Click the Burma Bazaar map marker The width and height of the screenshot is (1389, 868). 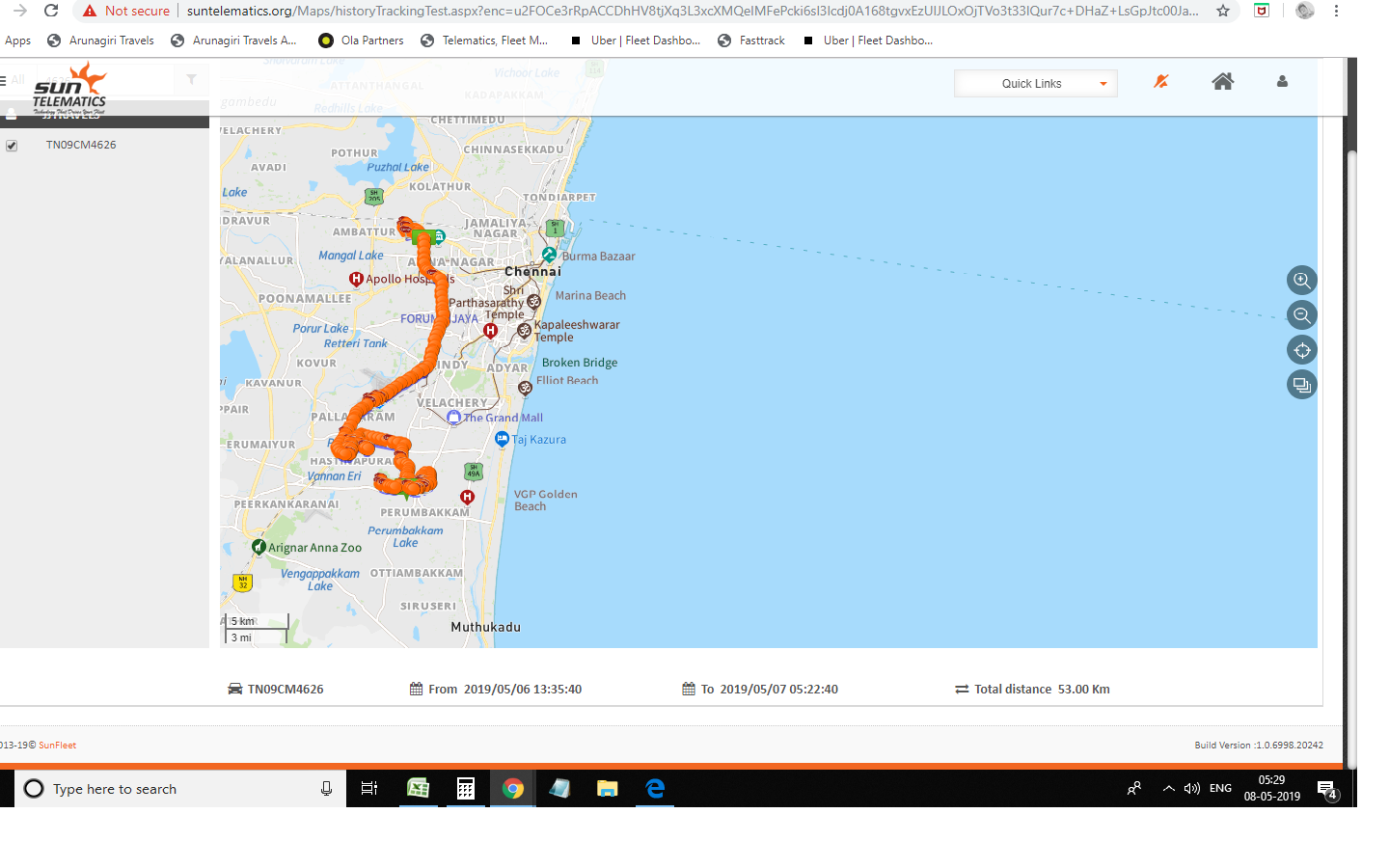point(549,255)
